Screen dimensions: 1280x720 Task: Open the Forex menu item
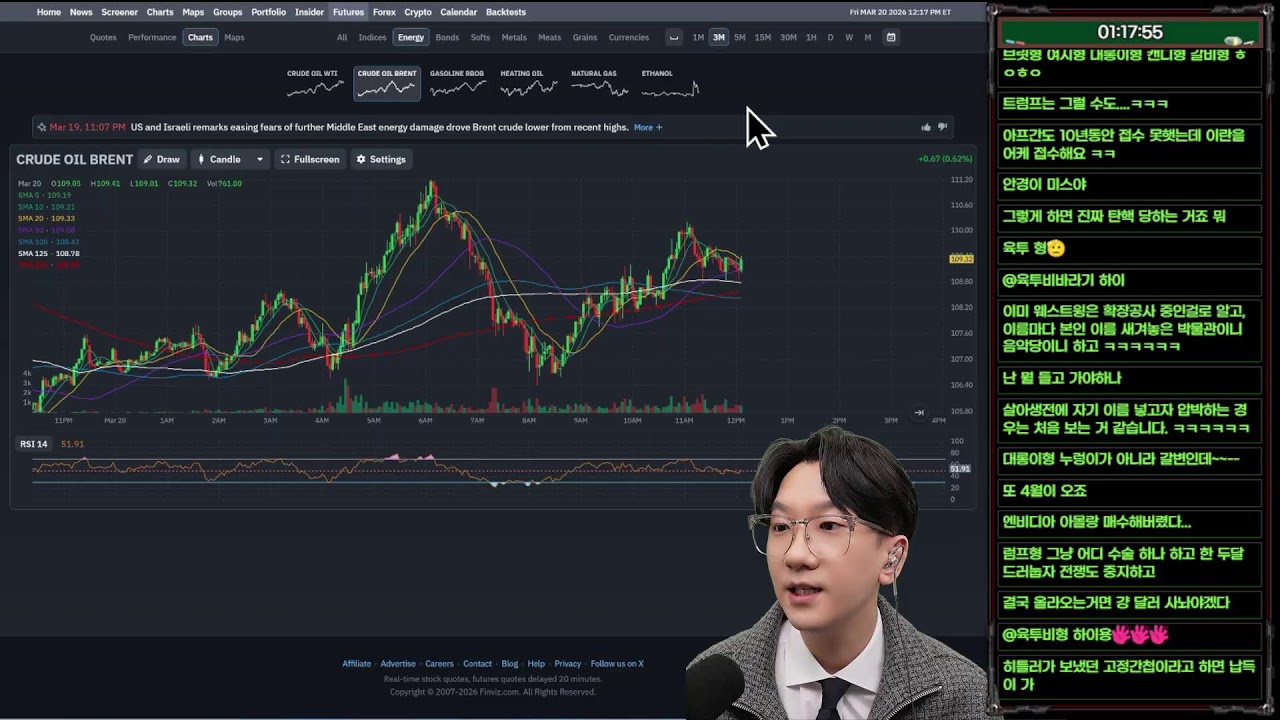(384, 12)
